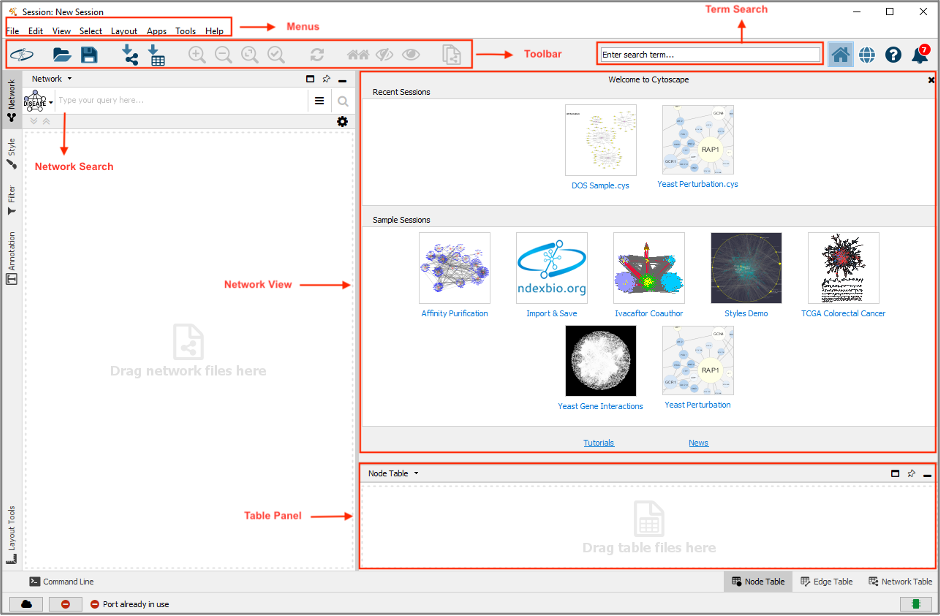Image resolution: width=940 pixels, height=616 pixels.
Task: Click the apply layout refresh icon
Action: 317,55
